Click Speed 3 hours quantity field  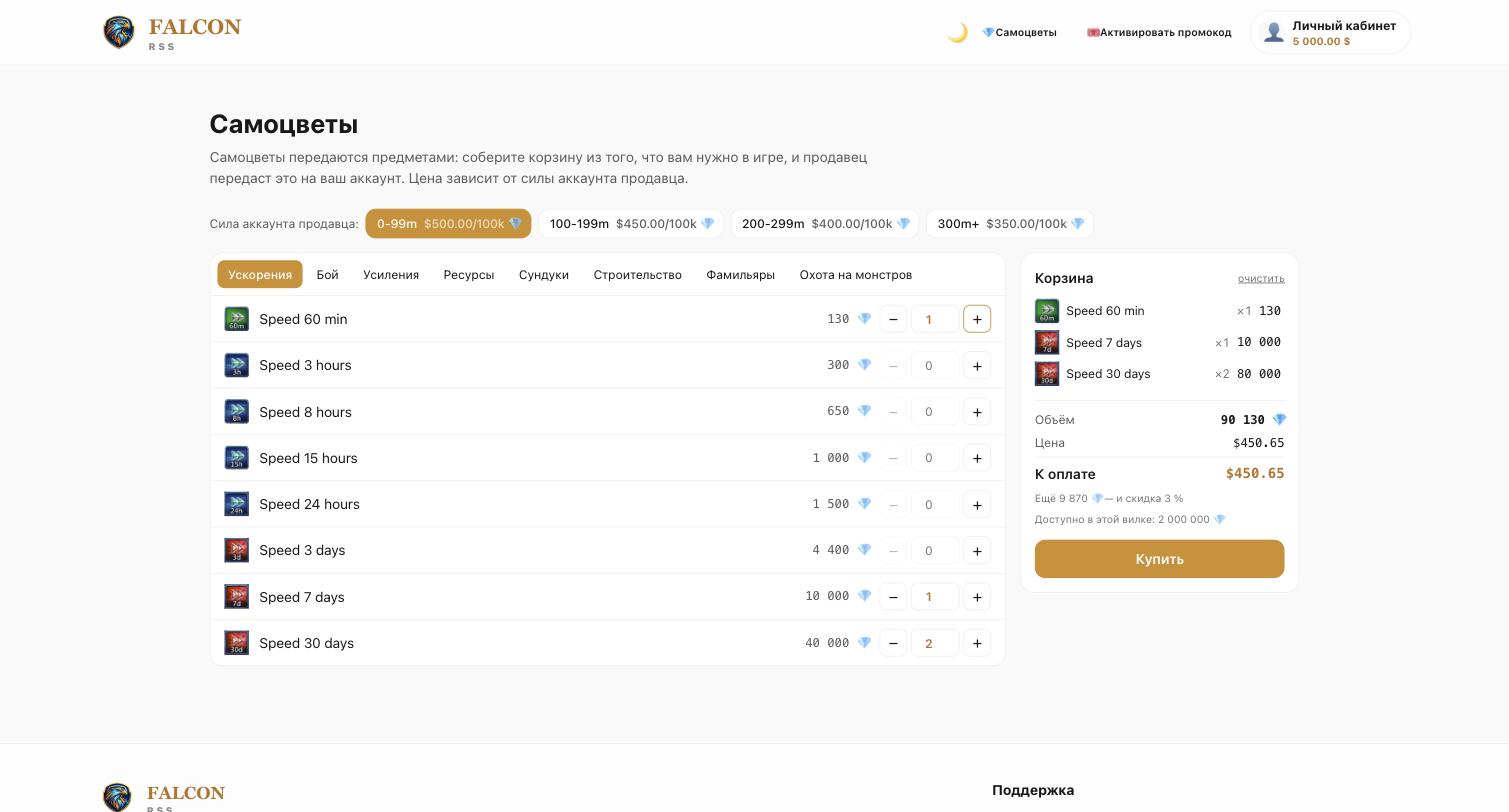tap(935, 365)
